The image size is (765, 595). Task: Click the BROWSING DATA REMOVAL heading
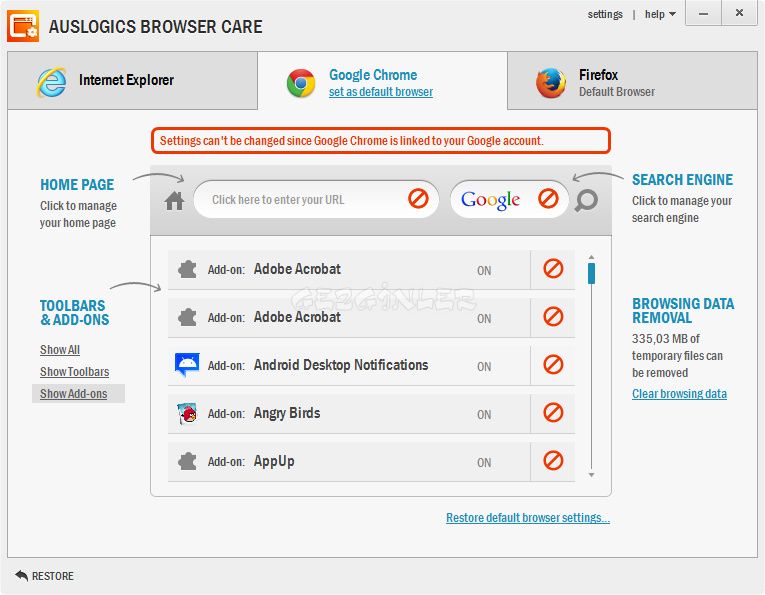(683, 311)
